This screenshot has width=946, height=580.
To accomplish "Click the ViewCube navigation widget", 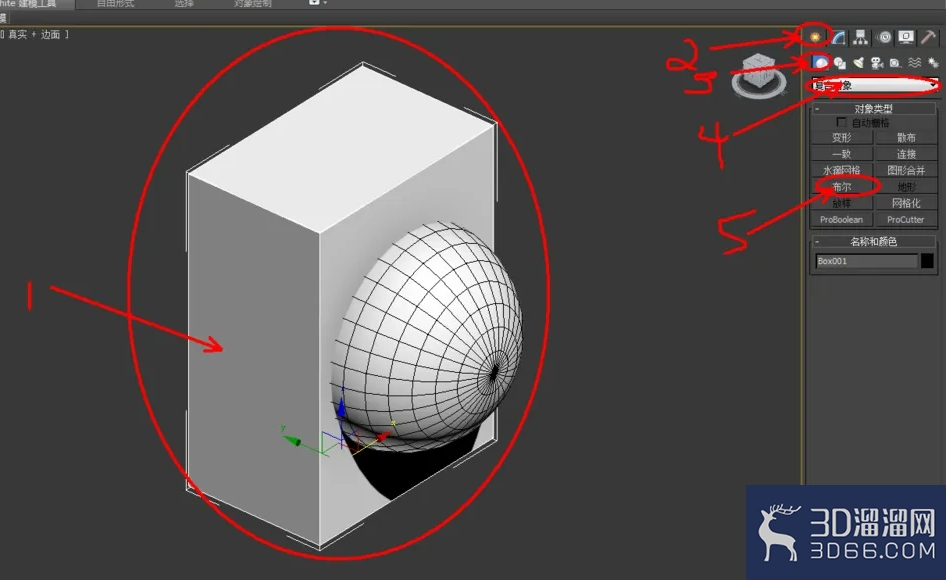I will pos(759,75).
